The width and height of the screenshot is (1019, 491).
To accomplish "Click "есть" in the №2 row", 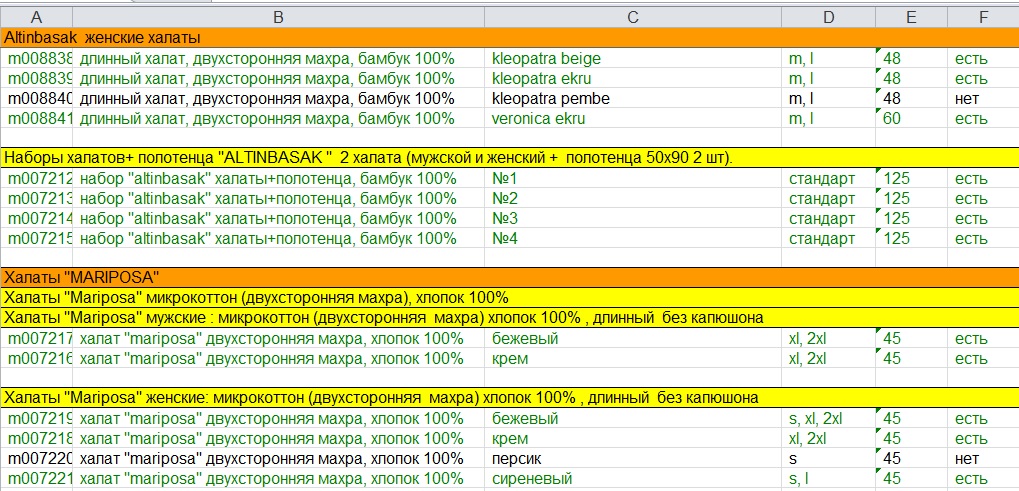I will [971, 199].
